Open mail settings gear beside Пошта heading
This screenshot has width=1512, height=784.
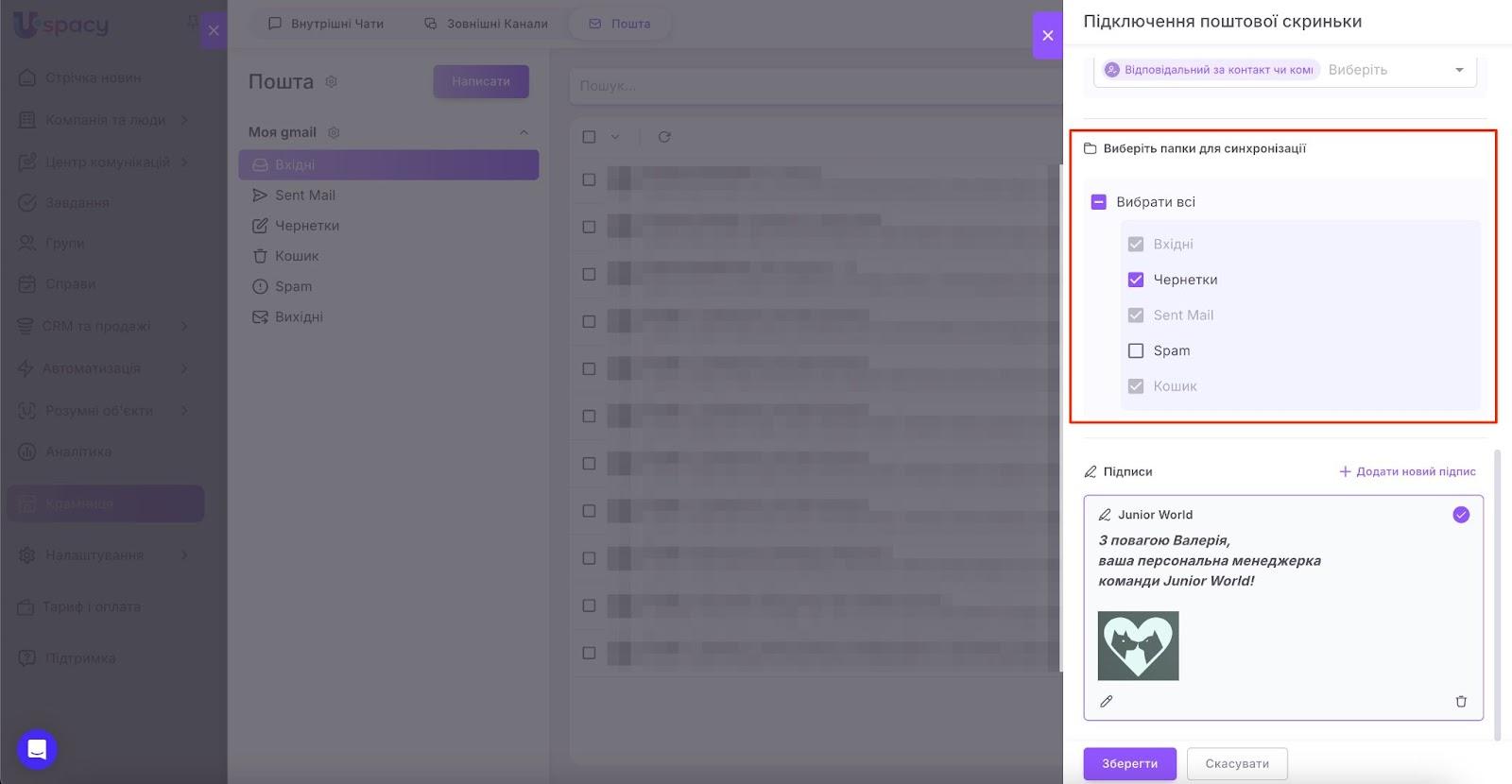332,82
